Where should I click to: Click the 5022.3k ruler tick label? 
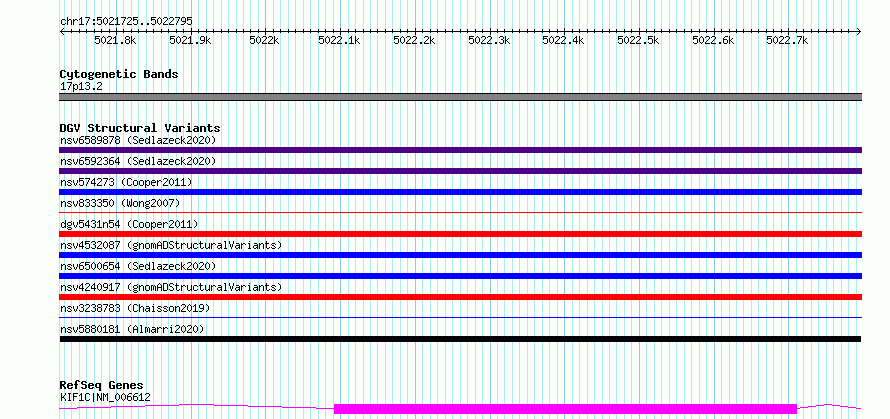point(489,40)
